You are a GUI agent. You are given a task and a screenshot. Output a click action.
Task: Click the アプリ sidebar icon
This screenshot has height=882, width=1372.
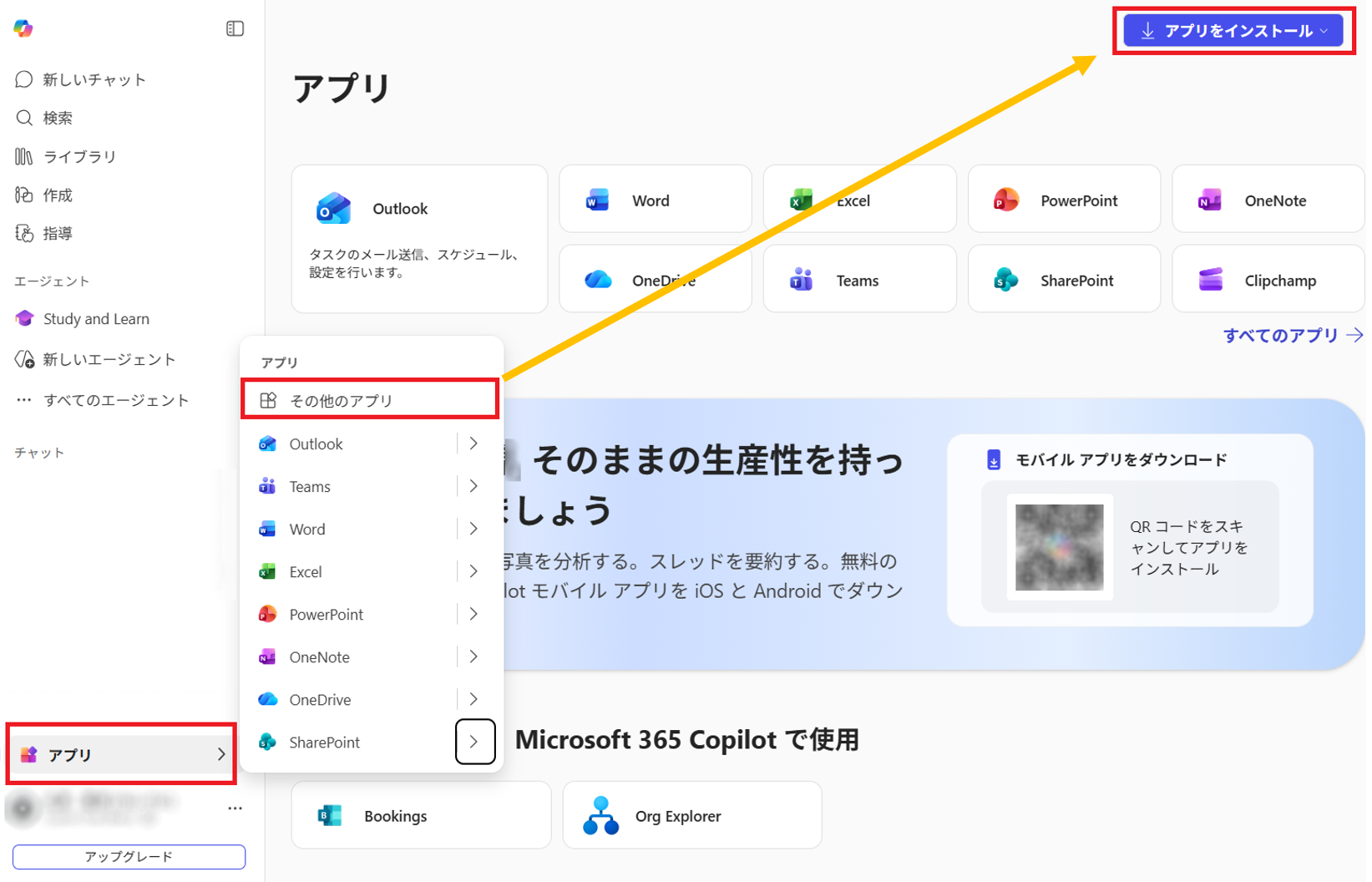coord(28,754)
